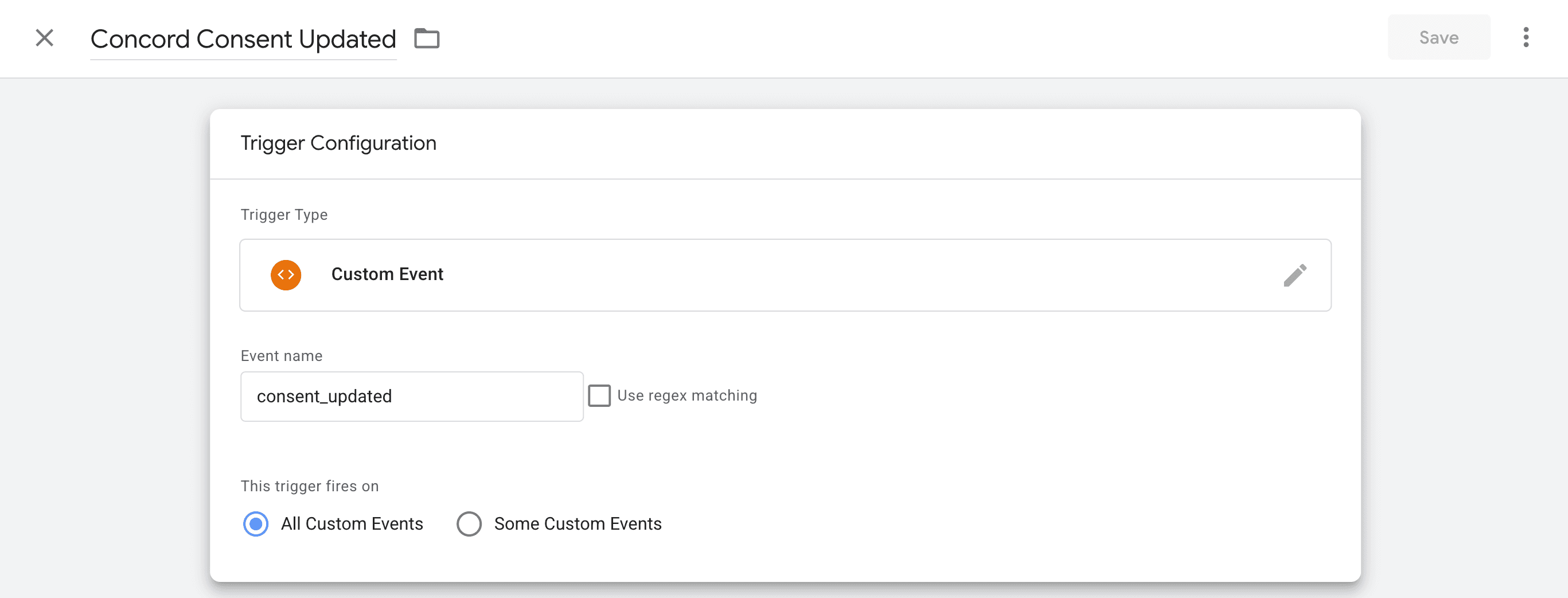
Task: Open the three-dot more actions menu
Action: (x=1526, y=38)
